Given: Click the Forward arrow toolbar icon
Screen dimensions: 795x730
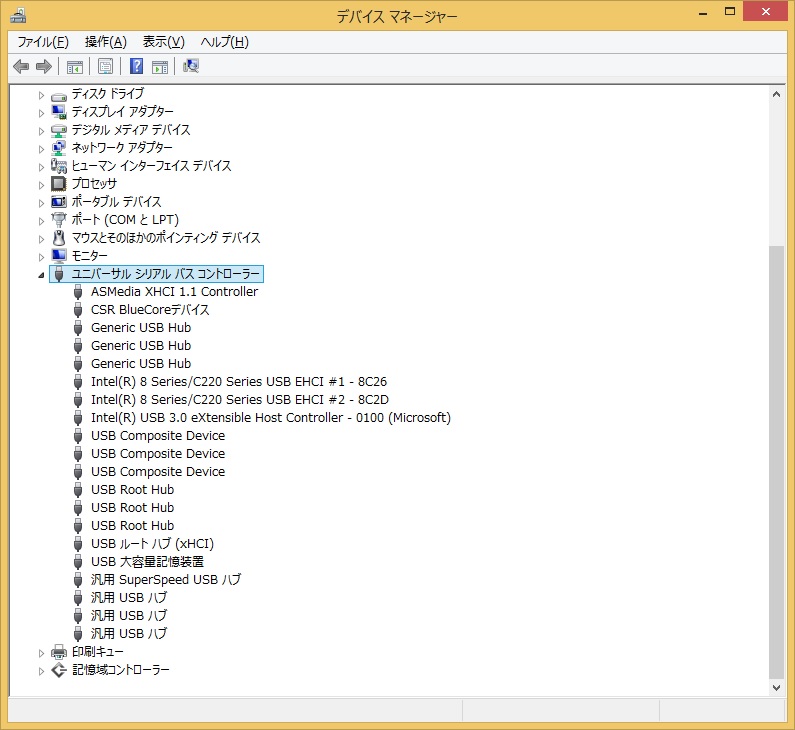Looking at the screenshot, I should click(44, 66).
